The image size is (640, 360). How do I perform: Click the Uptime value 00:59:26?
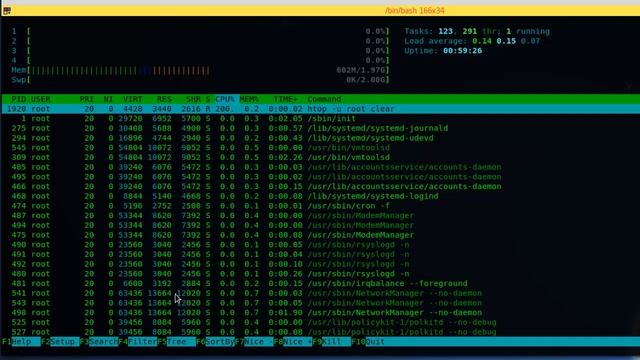pyautogui.click(x=462, y=51)
